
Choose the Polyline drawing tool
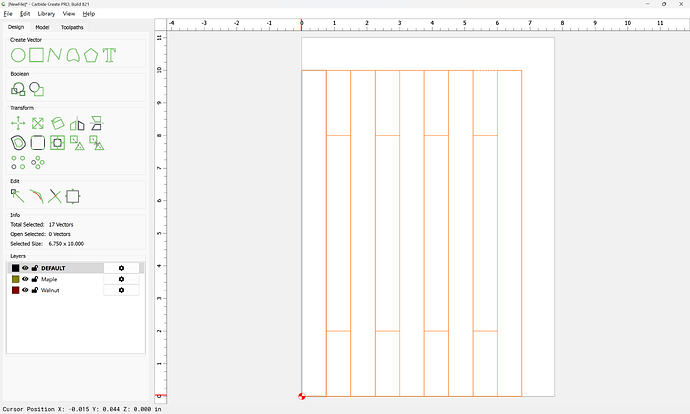[x=55, y=55]
